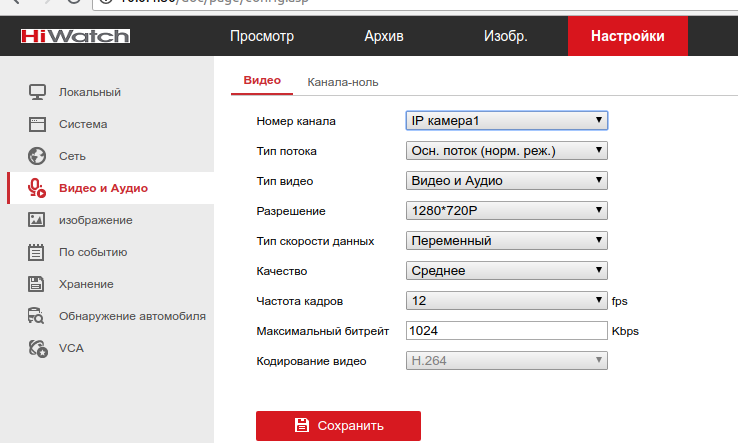Open the Номер канала dropdown
This screenshot has width=738, height=443.
click(x=507, y=121)
